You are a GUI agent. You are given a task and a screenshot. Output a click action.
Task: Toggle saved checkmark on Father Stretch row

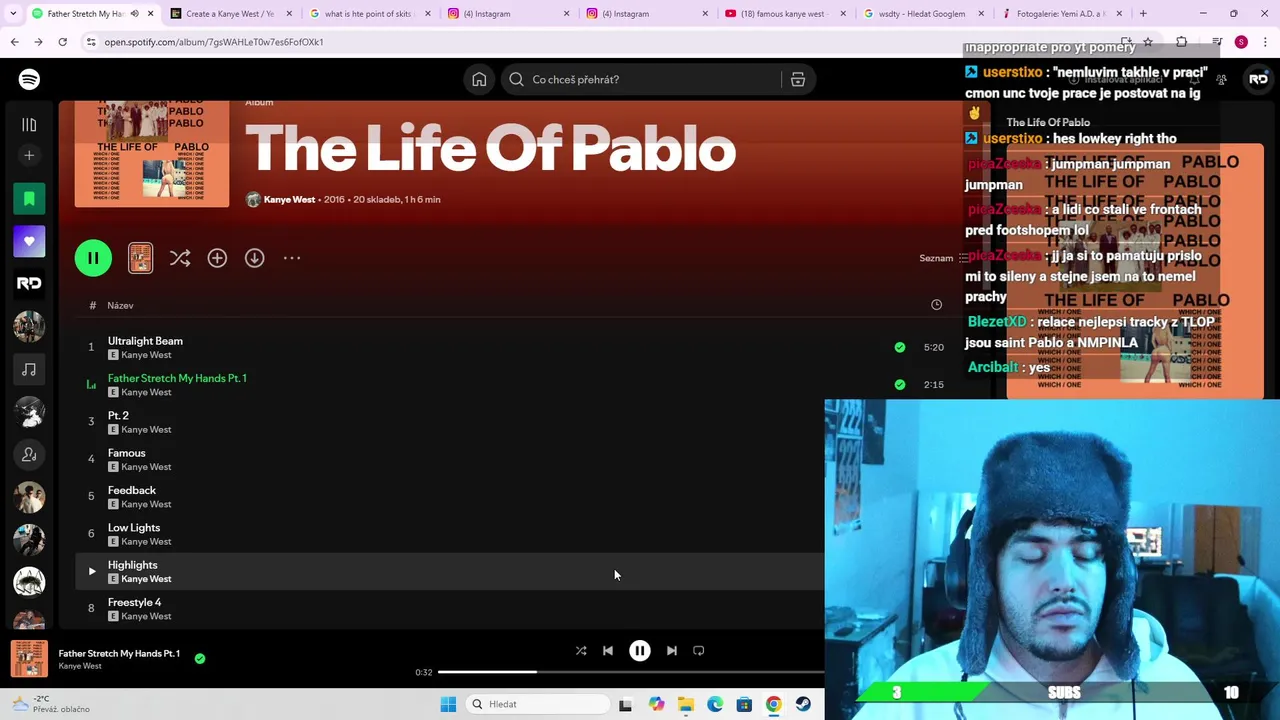point(900,384)
